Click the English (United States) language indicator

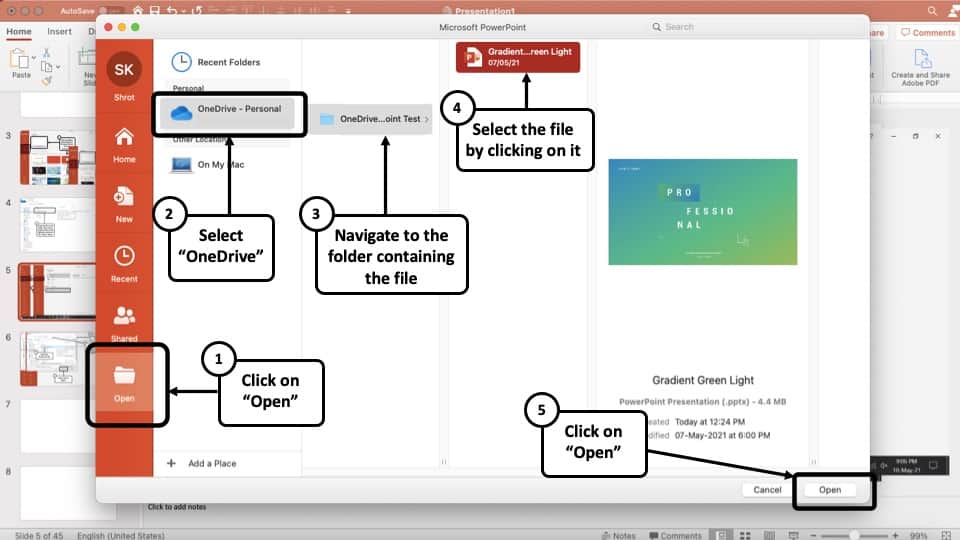pos(121,536)
